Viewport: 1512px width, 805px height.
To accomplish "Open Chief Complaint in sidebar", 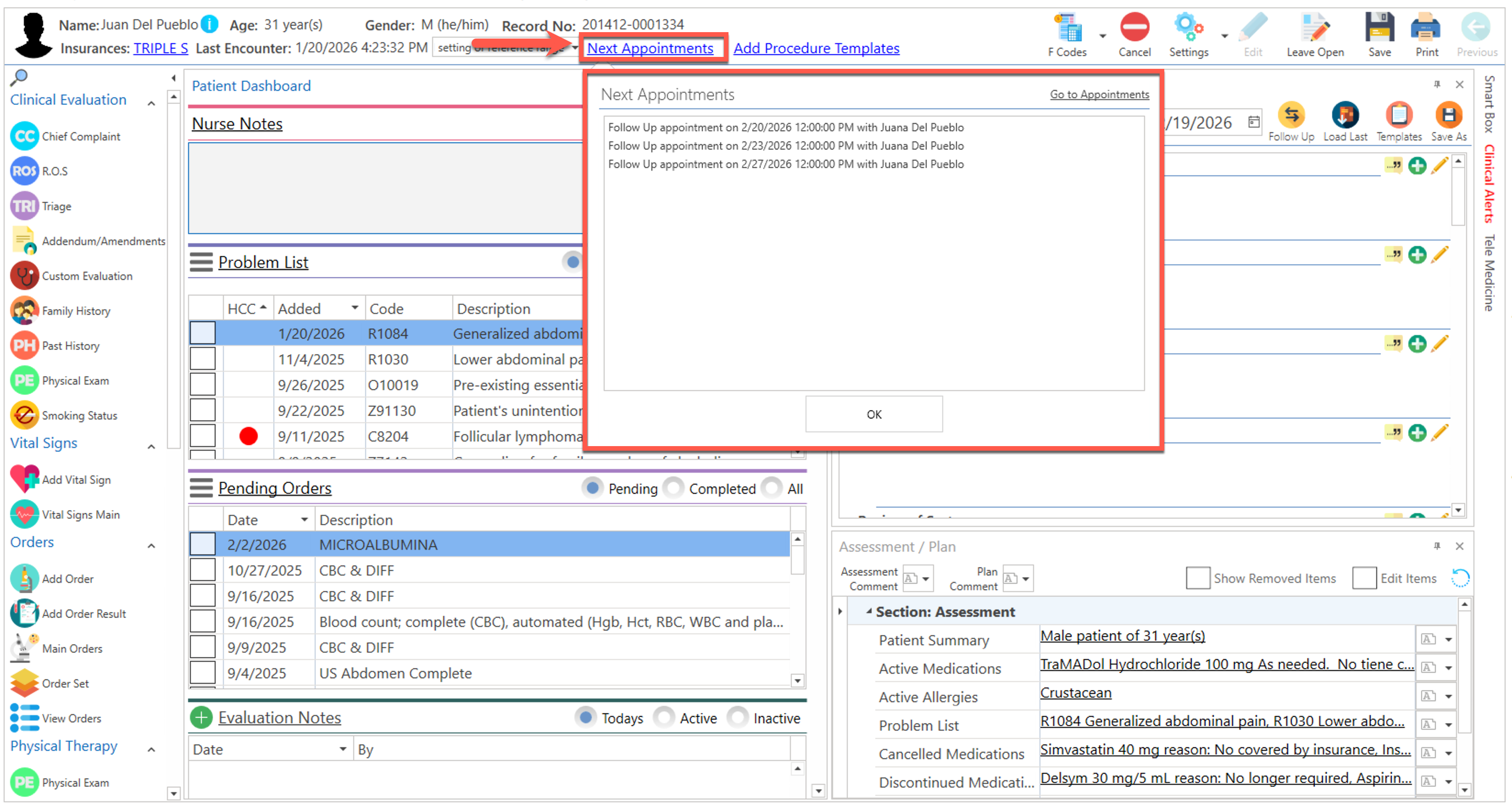I will pyautogui.click(x=80, y=136).
